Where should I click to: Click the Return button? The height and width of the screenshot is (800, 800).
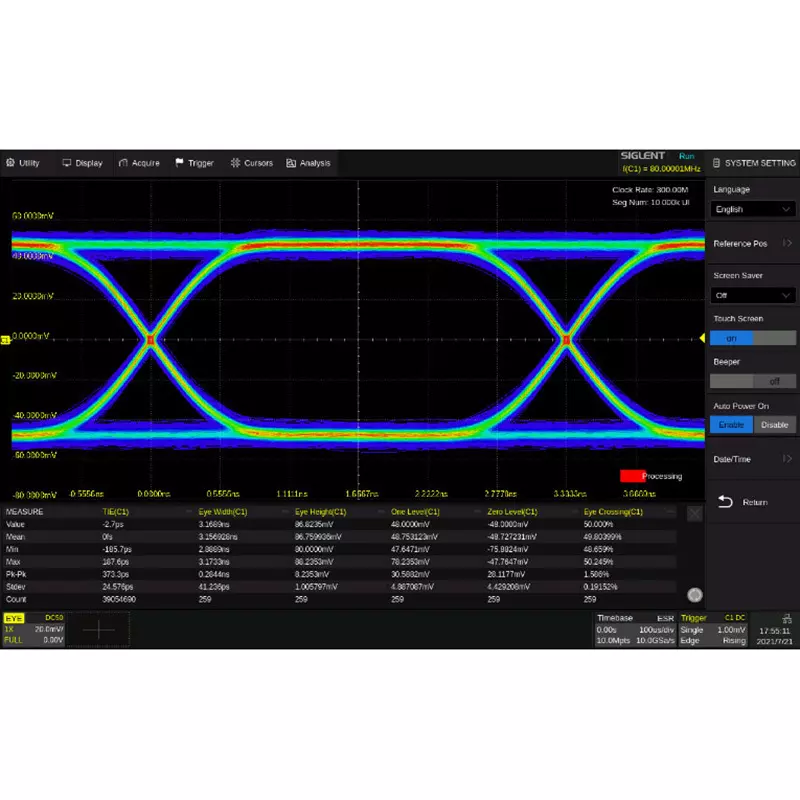753,502
